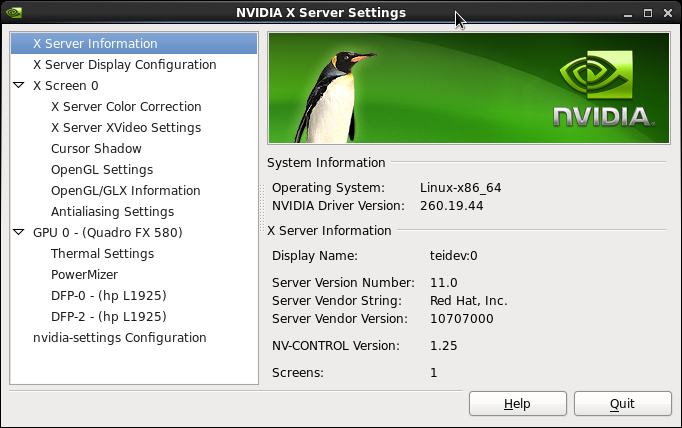Show Thermal Settings for the GPU
This screenshot has height=428, width=682.
pyautogui.click(x=102, y=254)
